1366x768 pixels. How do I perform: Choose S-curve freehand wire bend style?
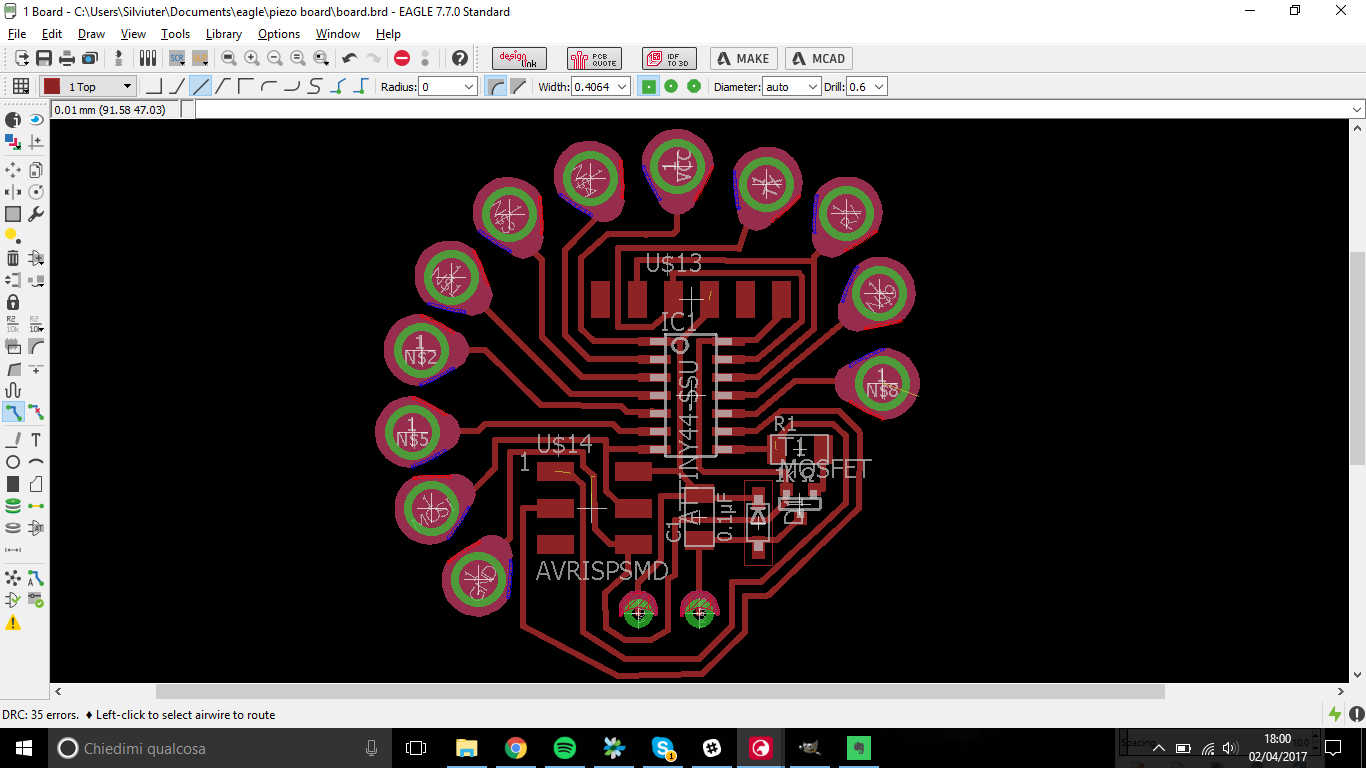click(x=314, y=87)
